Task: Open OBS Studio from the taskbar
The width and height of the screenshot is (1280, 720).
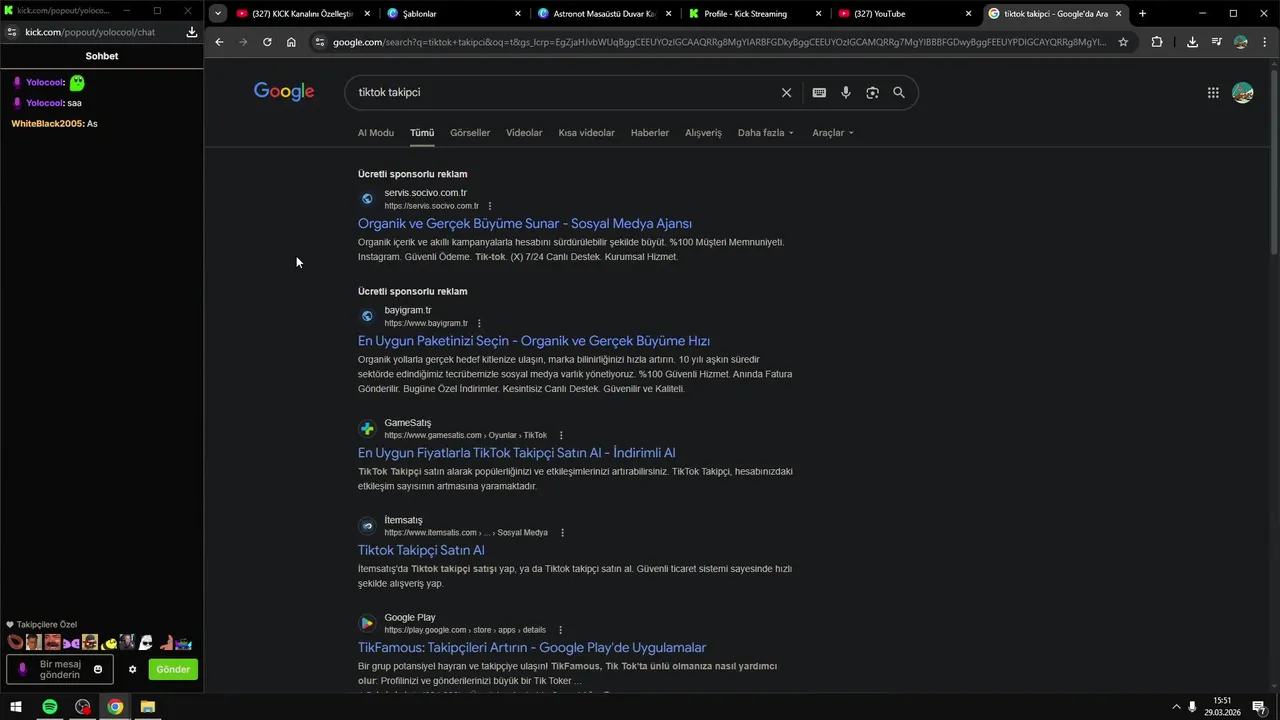Action: coord(82,707)
